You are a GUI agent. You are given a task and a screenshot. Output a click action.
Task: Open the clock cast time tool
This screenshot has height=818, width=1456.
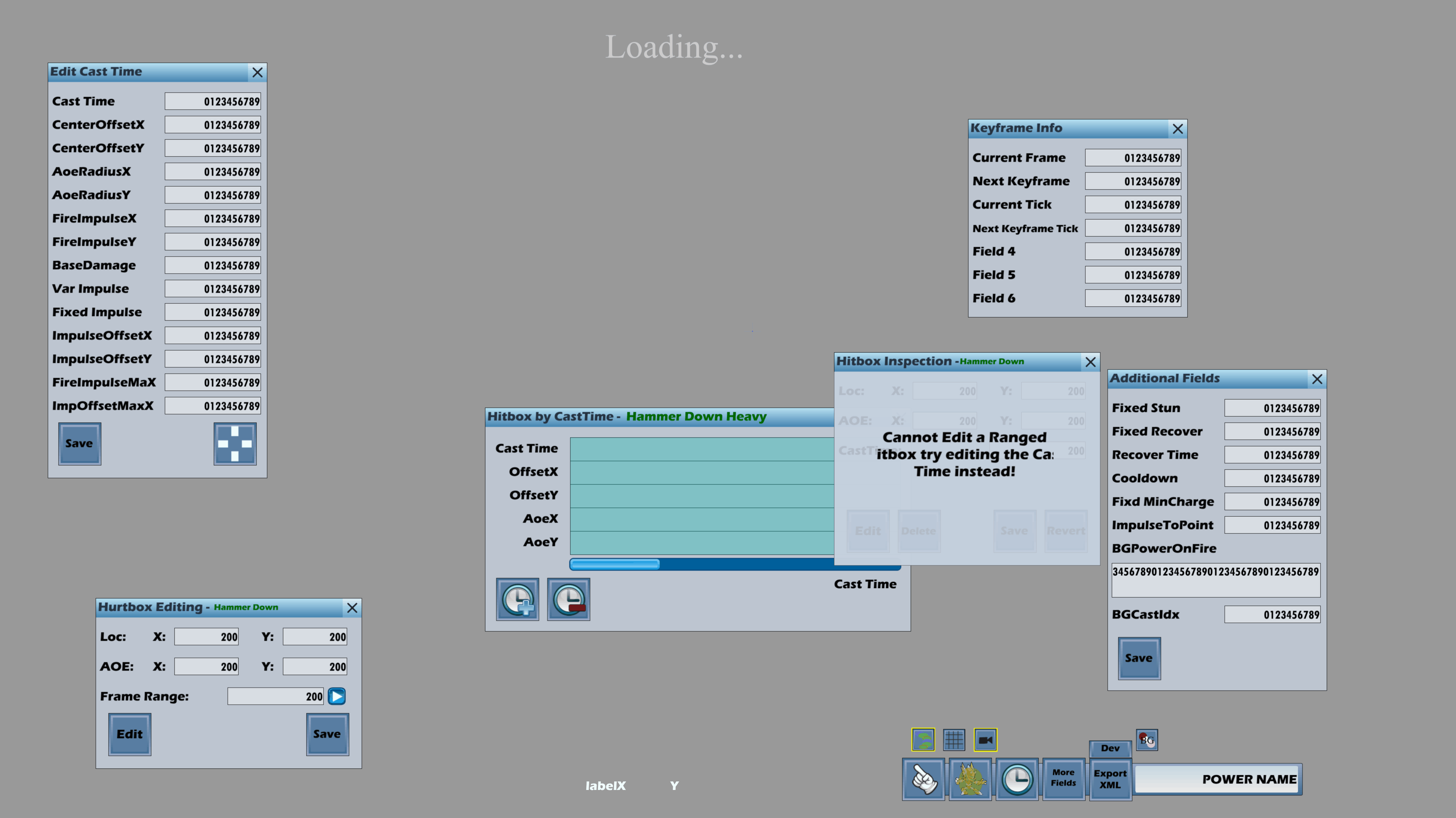1017,780
